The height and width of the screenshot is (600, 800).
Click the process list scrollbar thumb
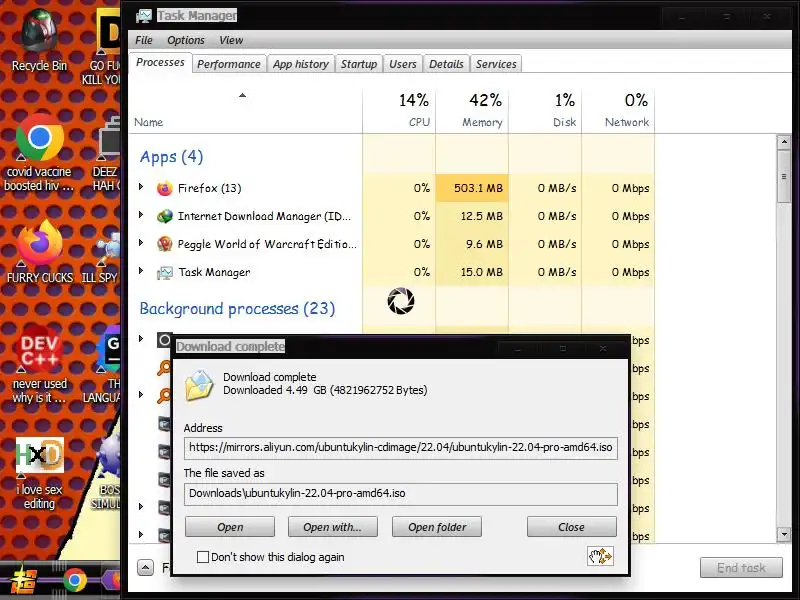784,177
